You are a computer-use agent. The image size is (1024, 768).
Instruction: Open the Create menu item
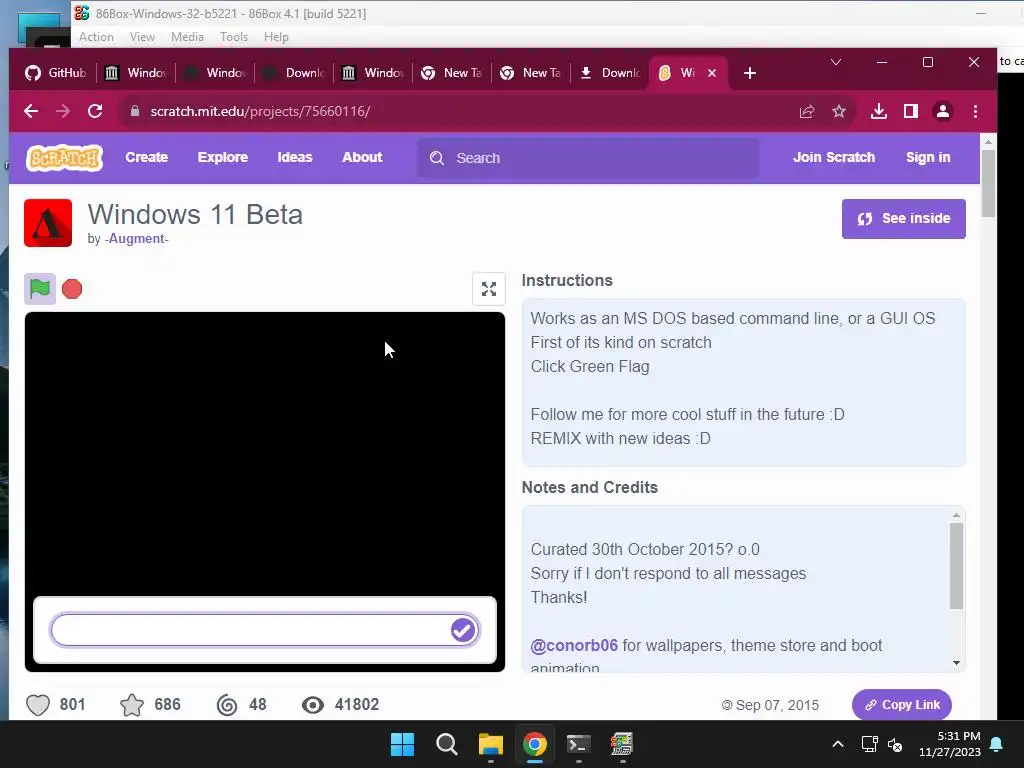(x=146, y=157)
